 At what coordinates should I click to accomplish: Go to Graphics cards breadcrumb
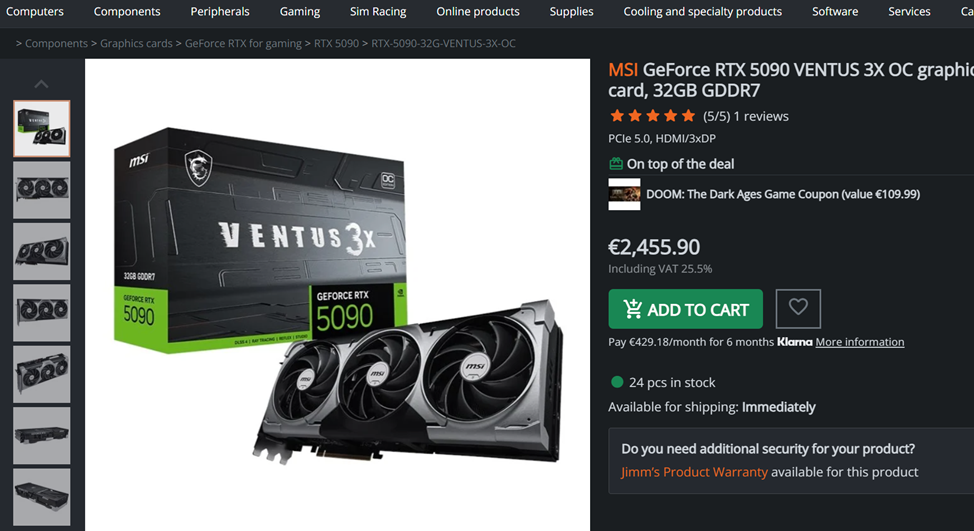click(136, 43)
